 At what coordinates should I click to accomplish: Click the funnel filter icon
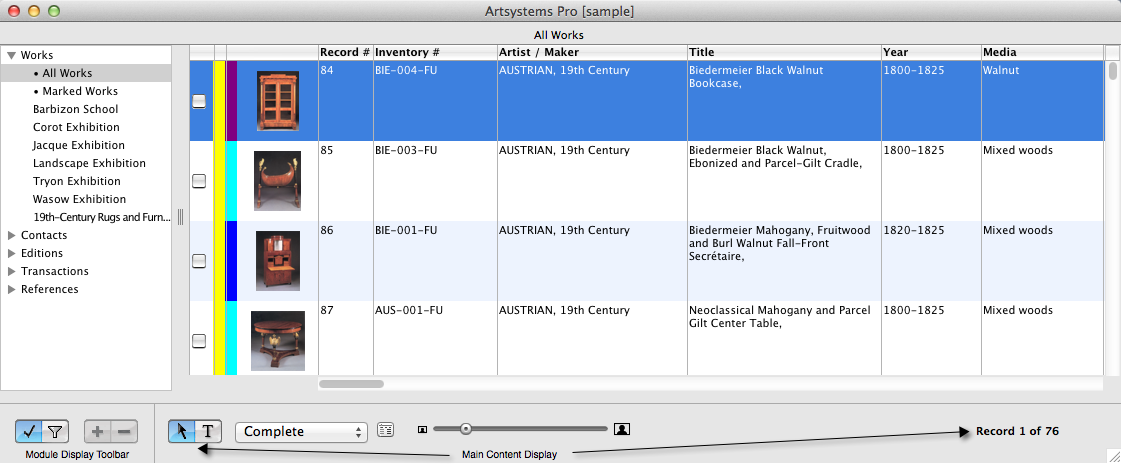click(55, 432)
